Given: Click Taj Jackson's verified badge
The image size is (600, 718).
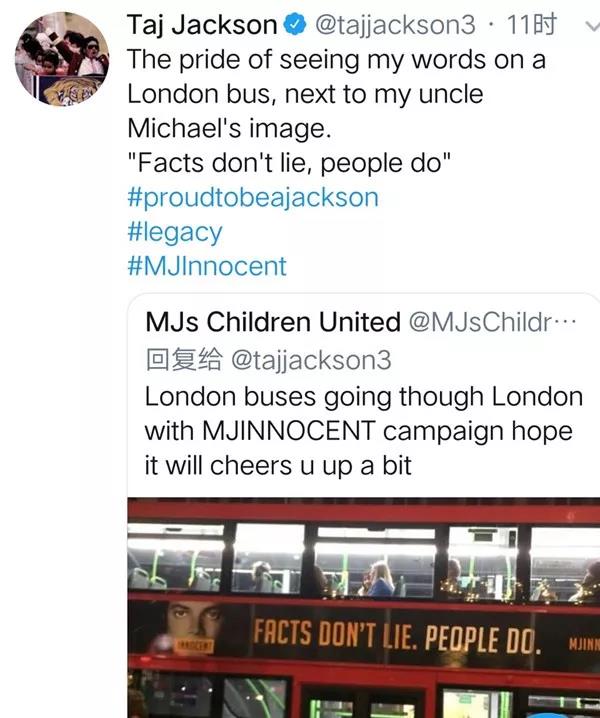Looking at the screenshot, I should pos(297,25).
